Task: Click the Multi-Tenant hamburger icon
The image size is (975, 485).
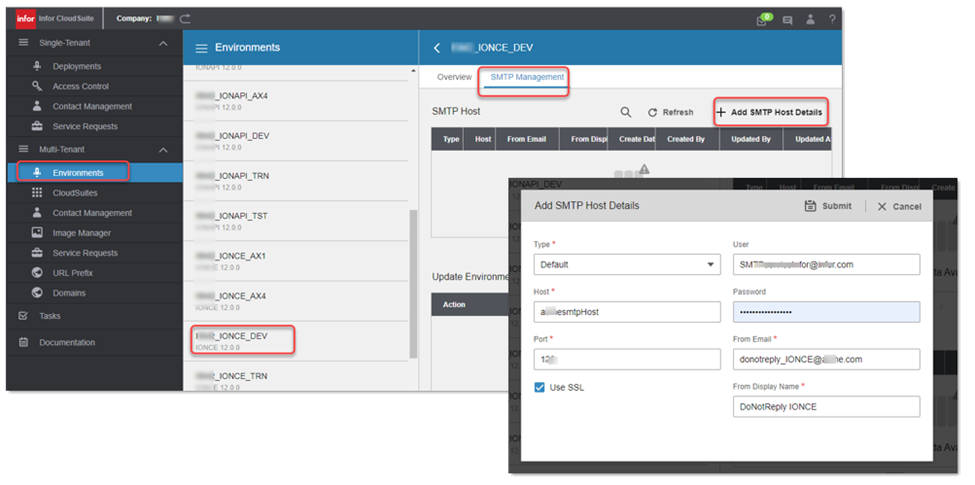Action: [24, 149]
